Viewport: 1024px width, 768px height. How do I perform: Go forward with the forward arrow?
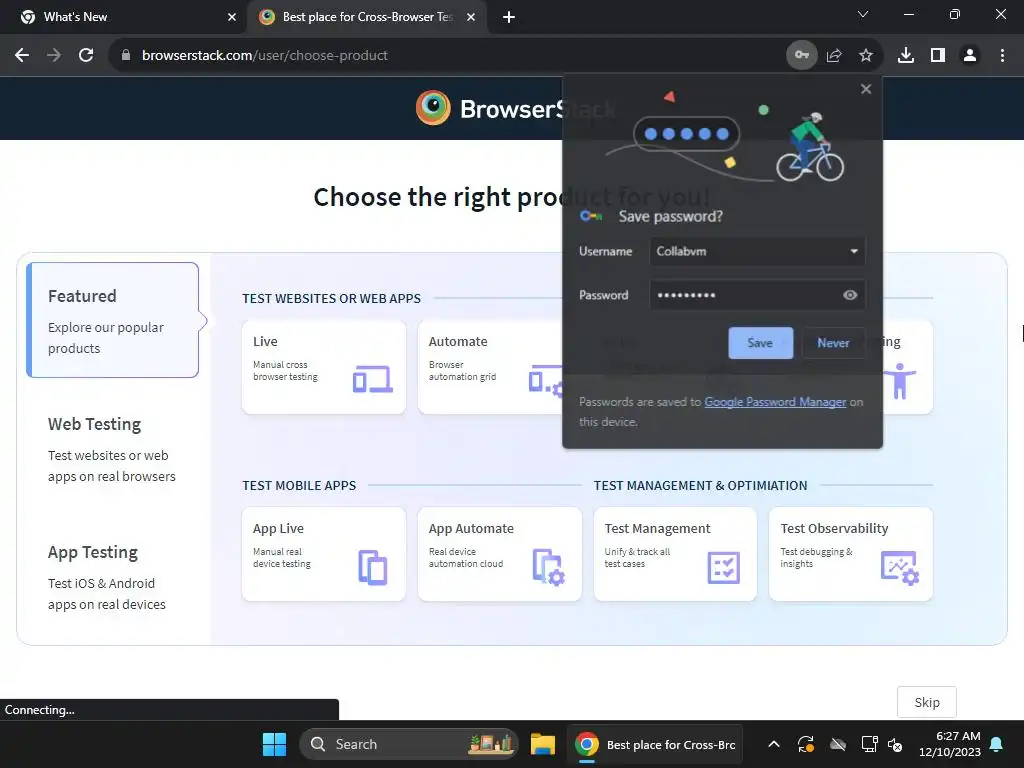pyautogui.click(x=54, y=56)
